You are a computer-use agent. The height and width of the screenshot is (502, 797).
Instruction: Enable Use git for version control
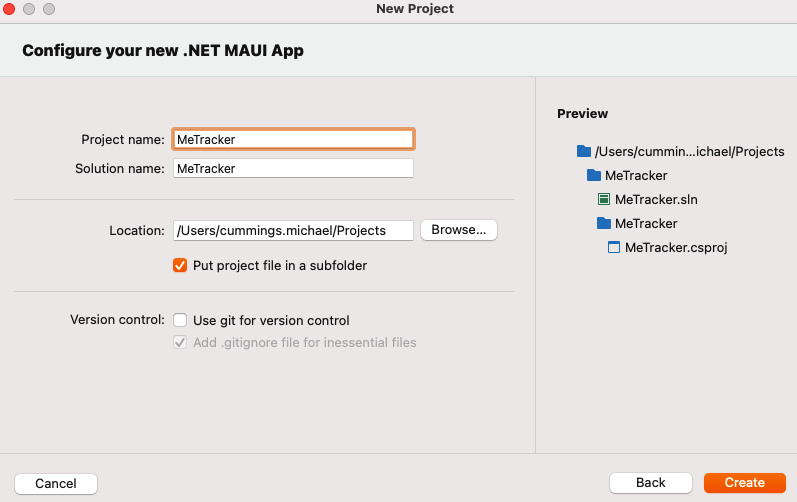point(180,320)
